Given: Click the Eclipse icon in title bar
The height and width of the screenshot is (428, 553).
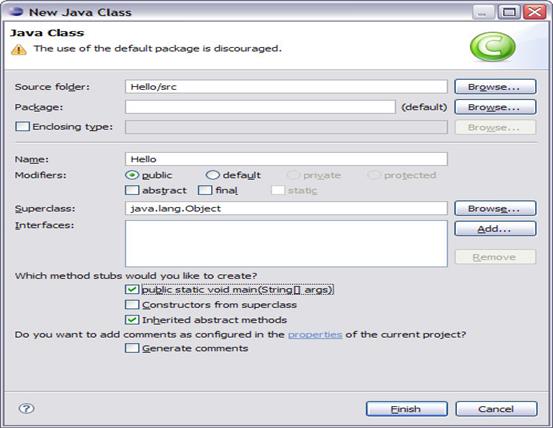Looking at the screenshot, I should (x=16, y=12).
